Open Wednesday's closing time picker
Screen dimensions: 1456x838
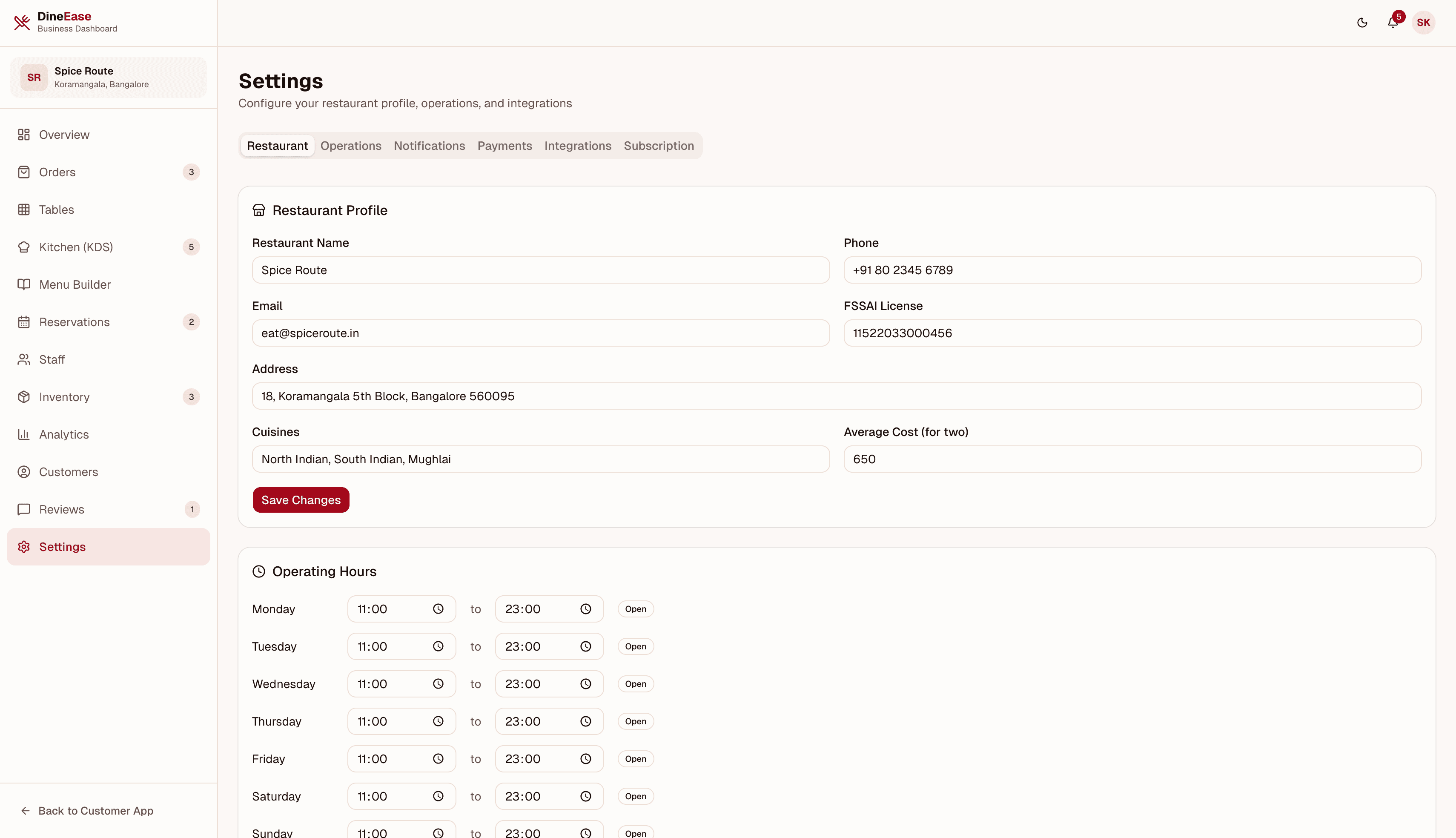click(x=586, y=684)
